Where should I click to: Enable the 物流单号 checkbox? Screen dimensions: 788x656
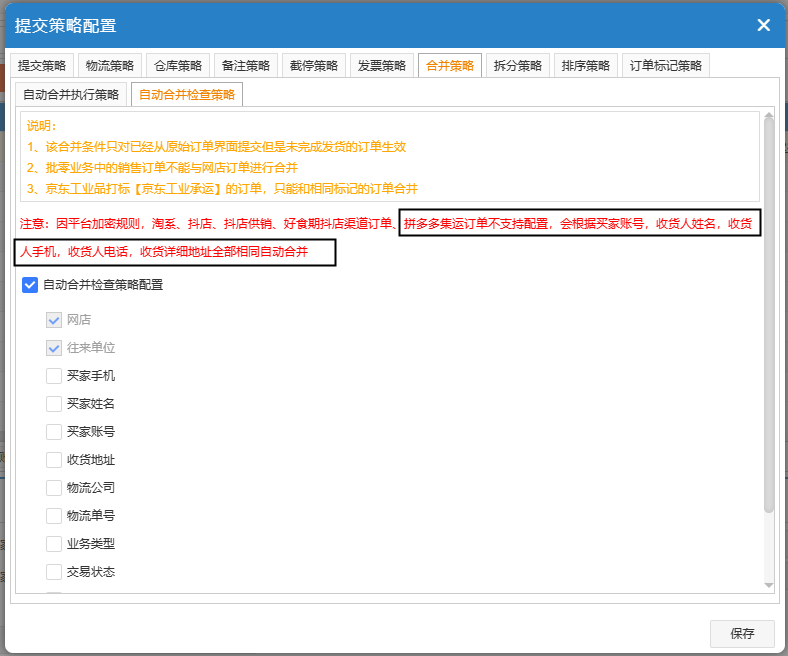(54, 516)
